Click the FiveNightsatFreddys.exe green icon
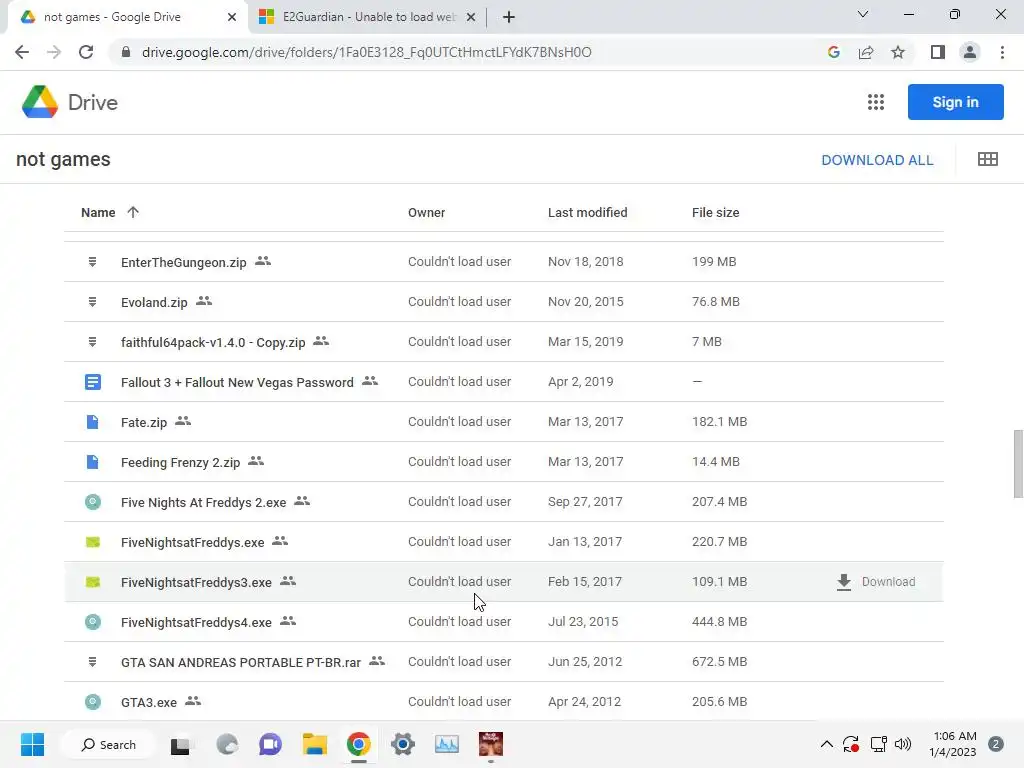 tap(93, 542)
